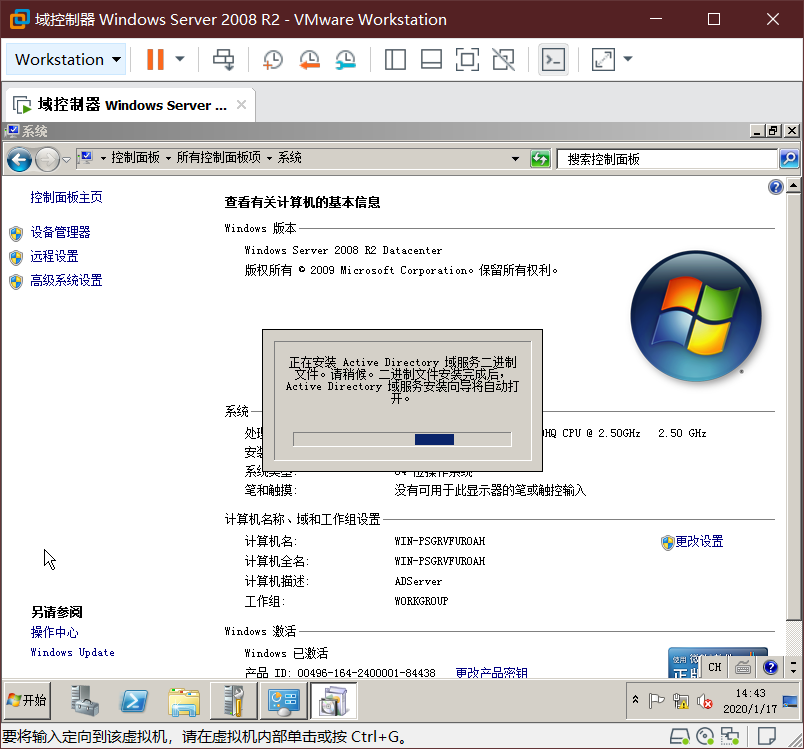The height and width of the screenshot is (749, 804).
Task: Revert VM to previous snapshot icon
Action: 309,59
